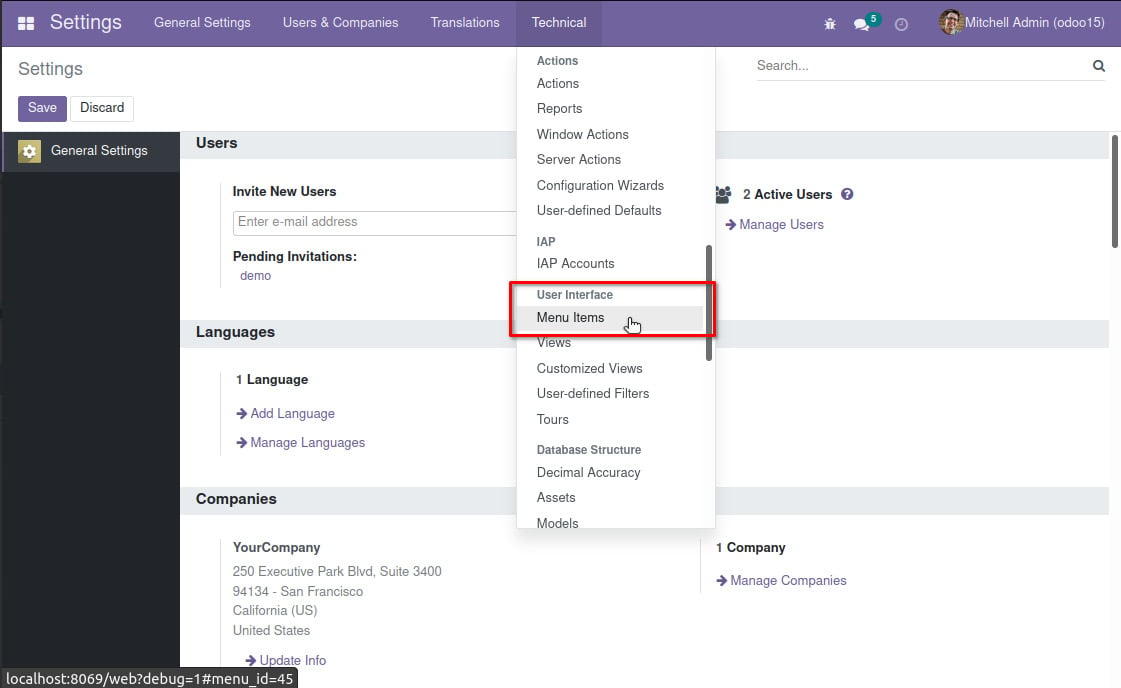Viewport: 1121px width, 688px height.
Task: Select User-defined Filters entry
Action: click(x=593, y=393)
